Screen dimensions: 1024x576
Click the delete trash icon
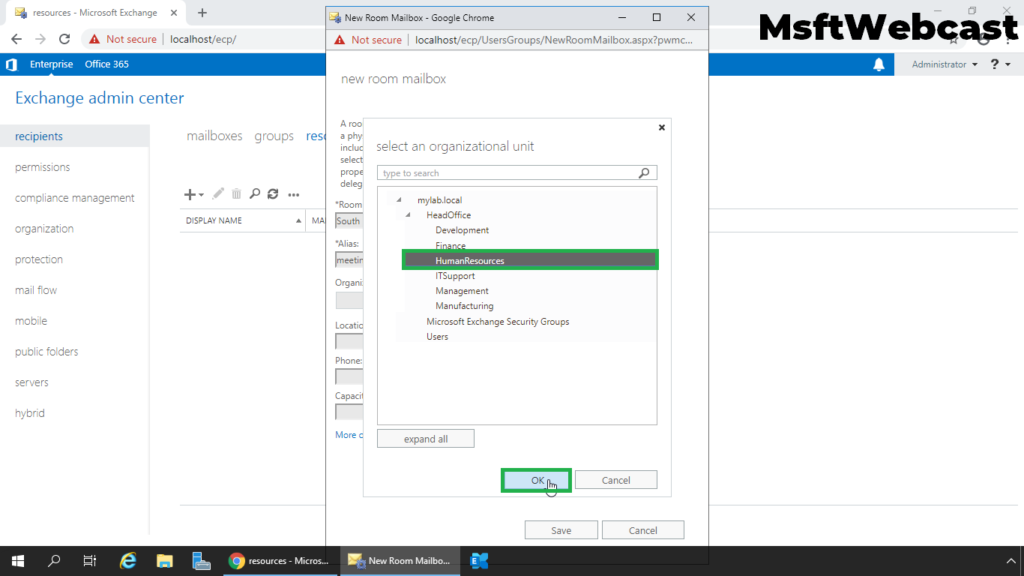coord(236,194)
